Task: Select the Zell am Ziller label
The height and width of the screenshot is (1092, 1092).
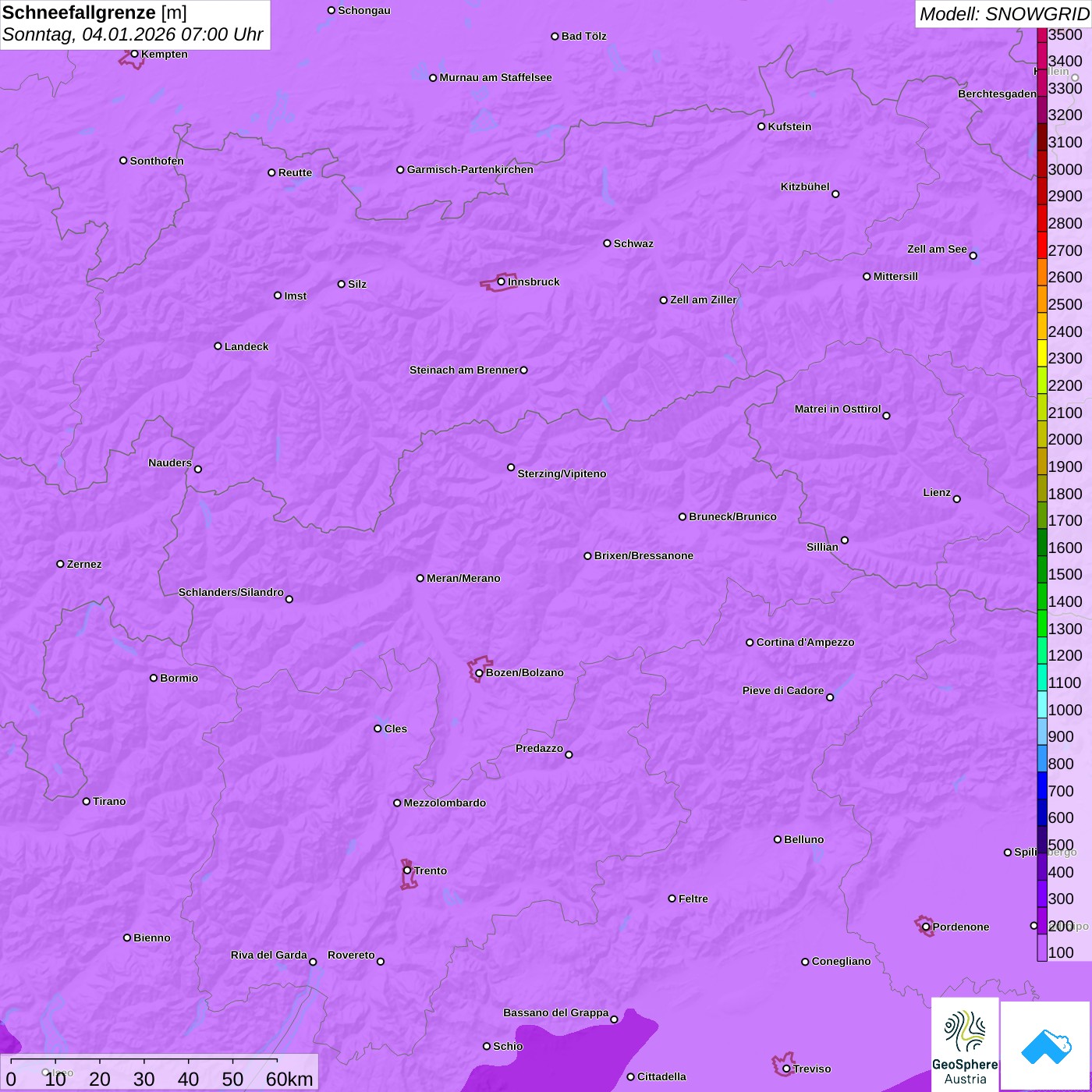Action: [704, 300]
